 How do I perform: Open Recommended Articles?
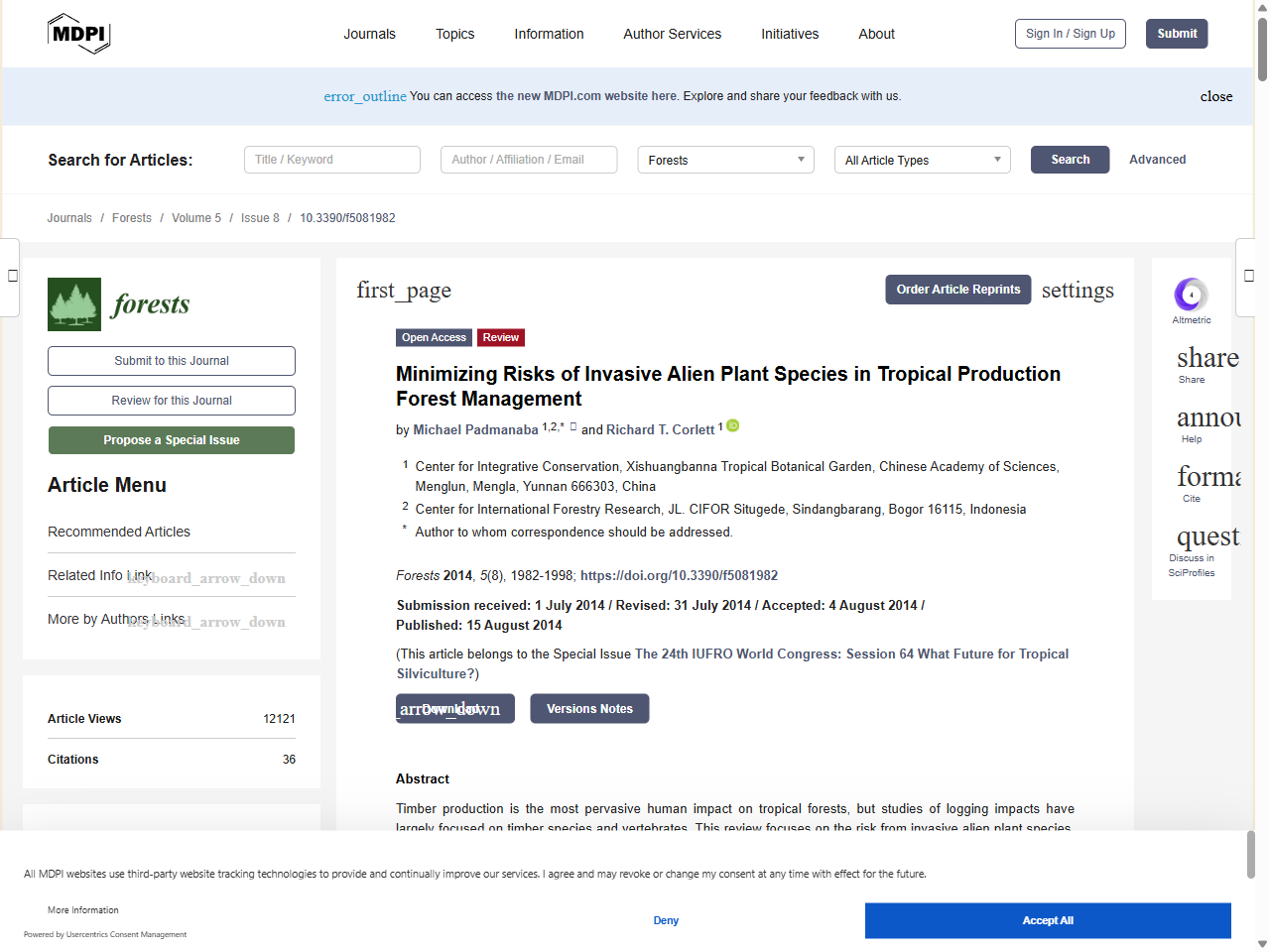tap(119, 532)
